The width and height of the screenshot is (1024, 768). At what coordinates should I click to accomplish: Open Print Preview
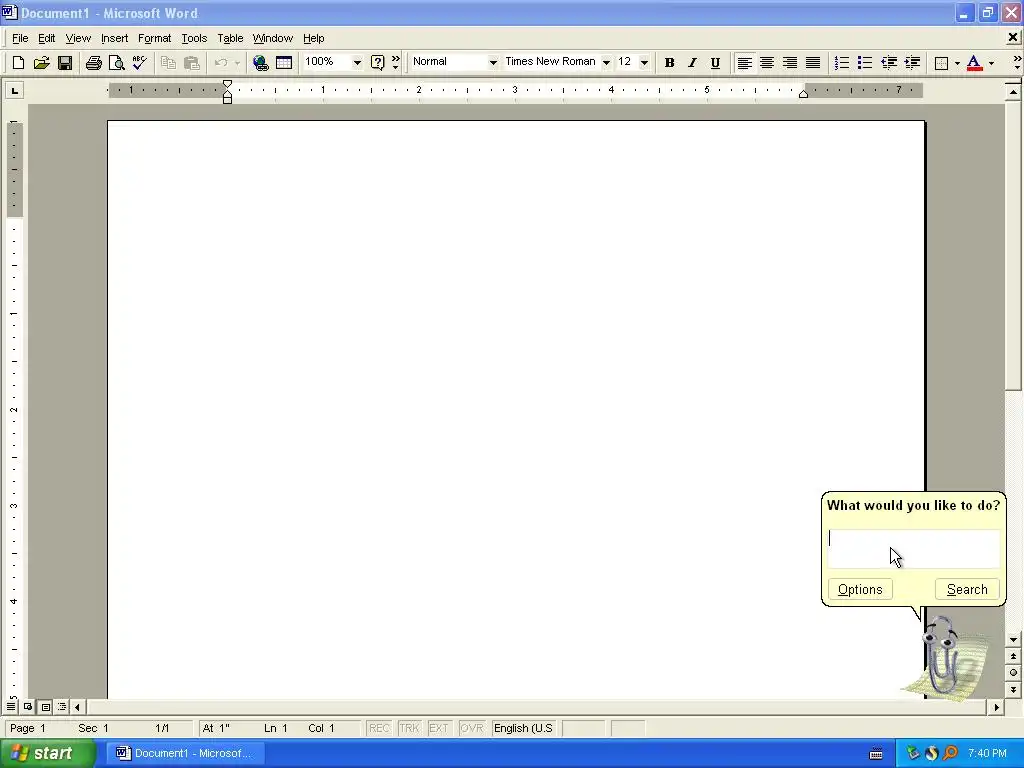116,63
